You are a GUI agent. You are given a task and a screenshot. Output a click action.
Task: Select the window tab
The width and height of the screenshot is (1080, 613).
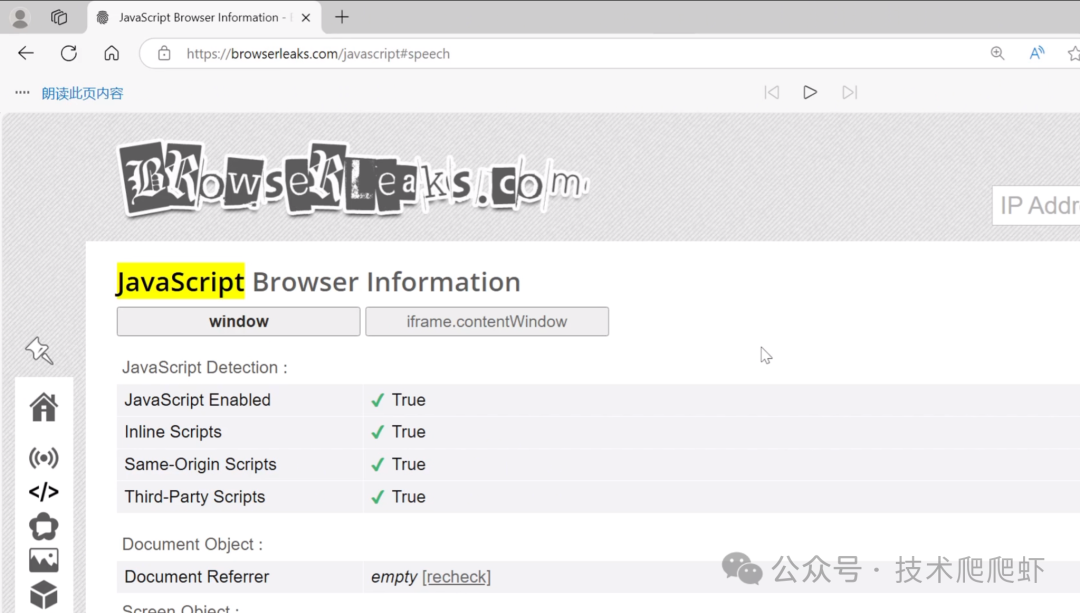[x=238, y=321]
